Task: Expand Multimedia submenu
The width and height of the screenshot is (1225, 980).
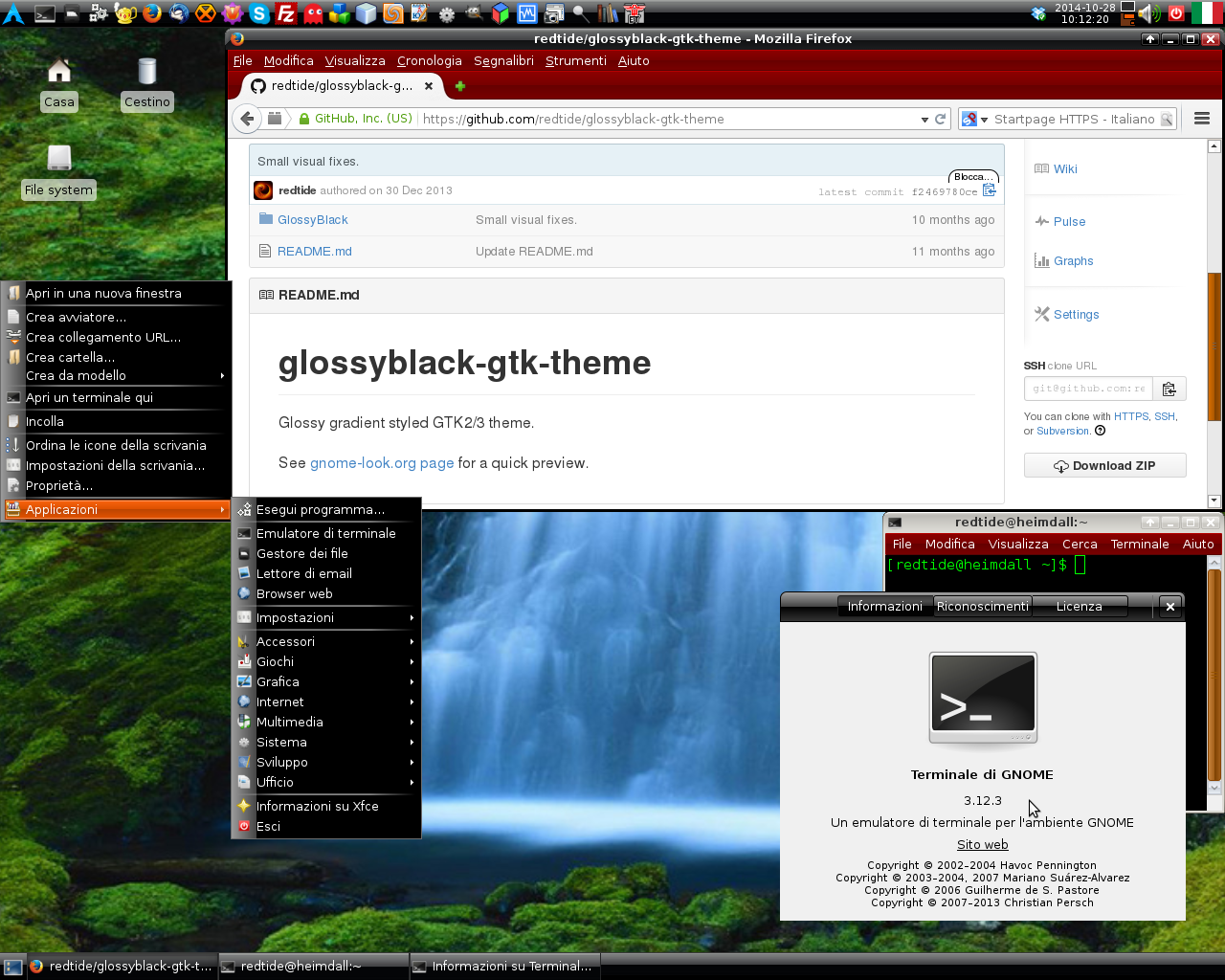Action: (x=326, y=722)
